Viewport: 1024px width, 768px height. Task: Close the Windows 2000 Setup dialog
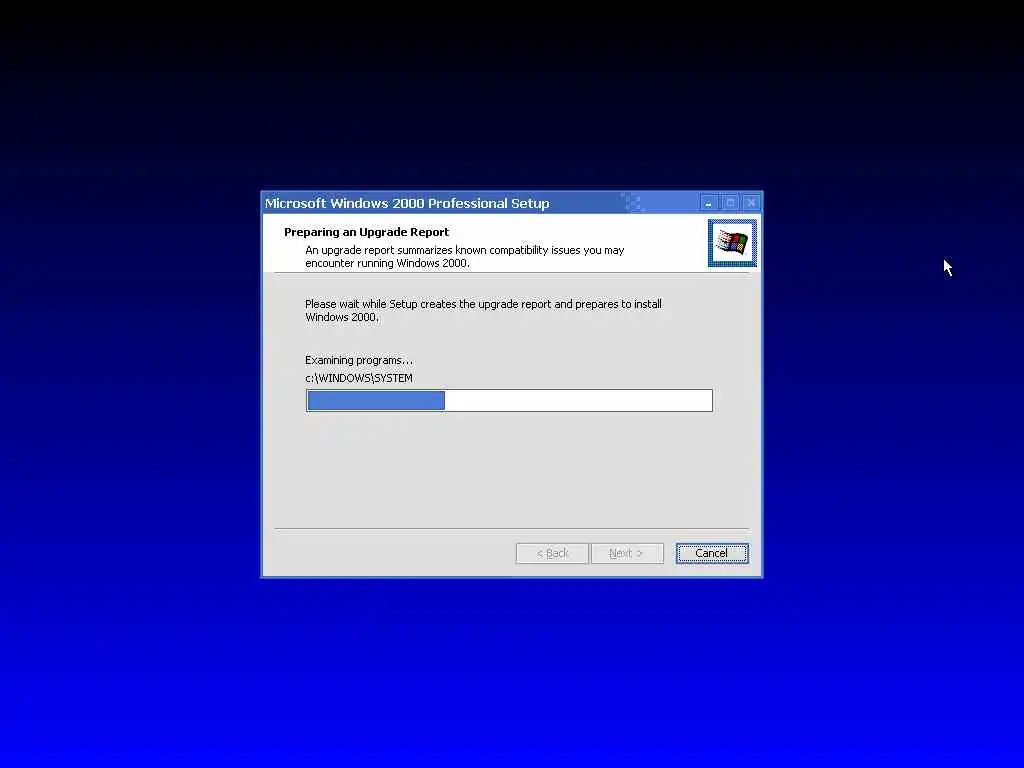751,203
